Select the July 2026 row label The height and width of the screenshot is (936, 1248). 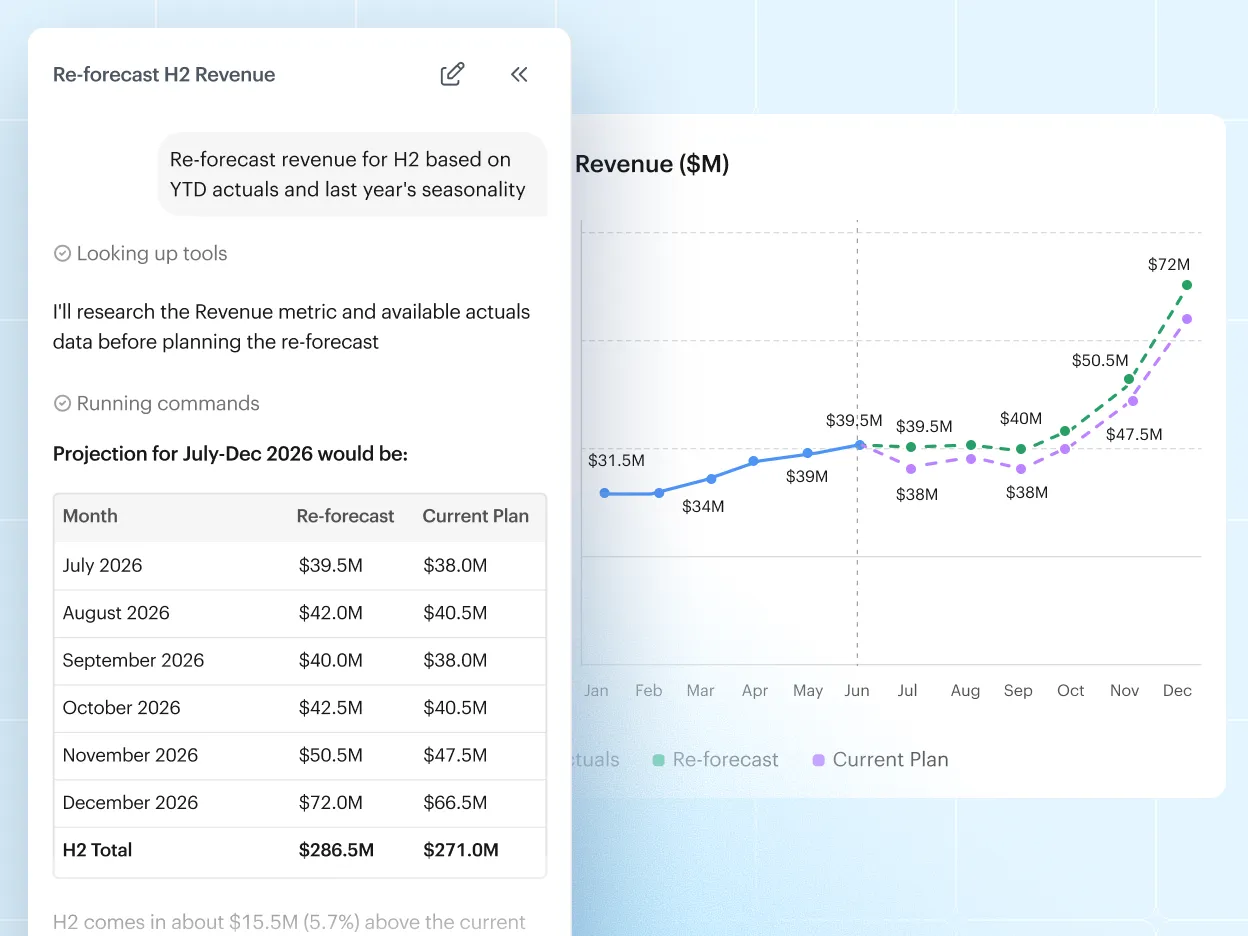(x=102, y=565)
